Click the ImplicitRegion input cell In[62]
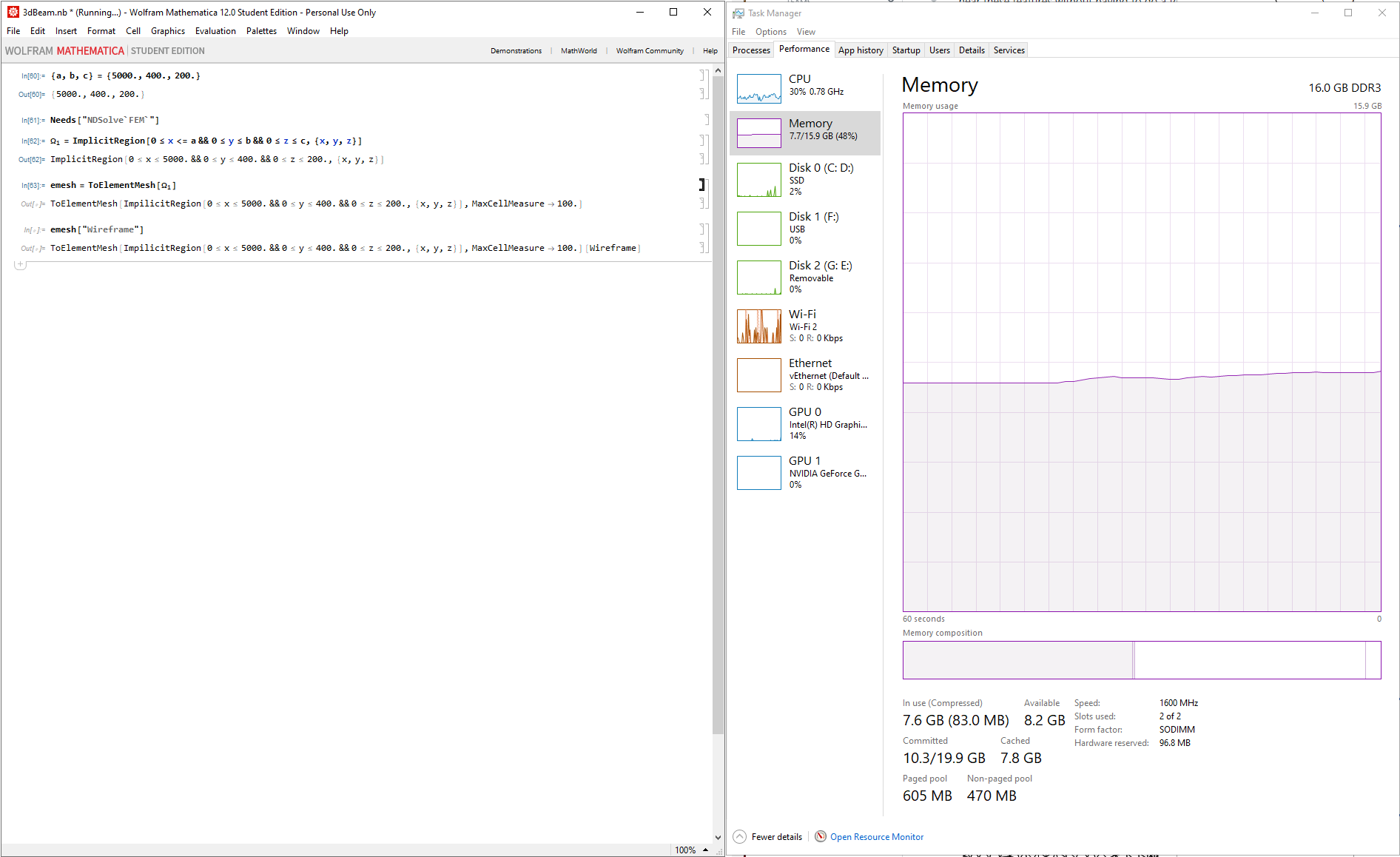The height and width of the screenshot is (857, 1400). pyautogui.click(x=206, y=141)
